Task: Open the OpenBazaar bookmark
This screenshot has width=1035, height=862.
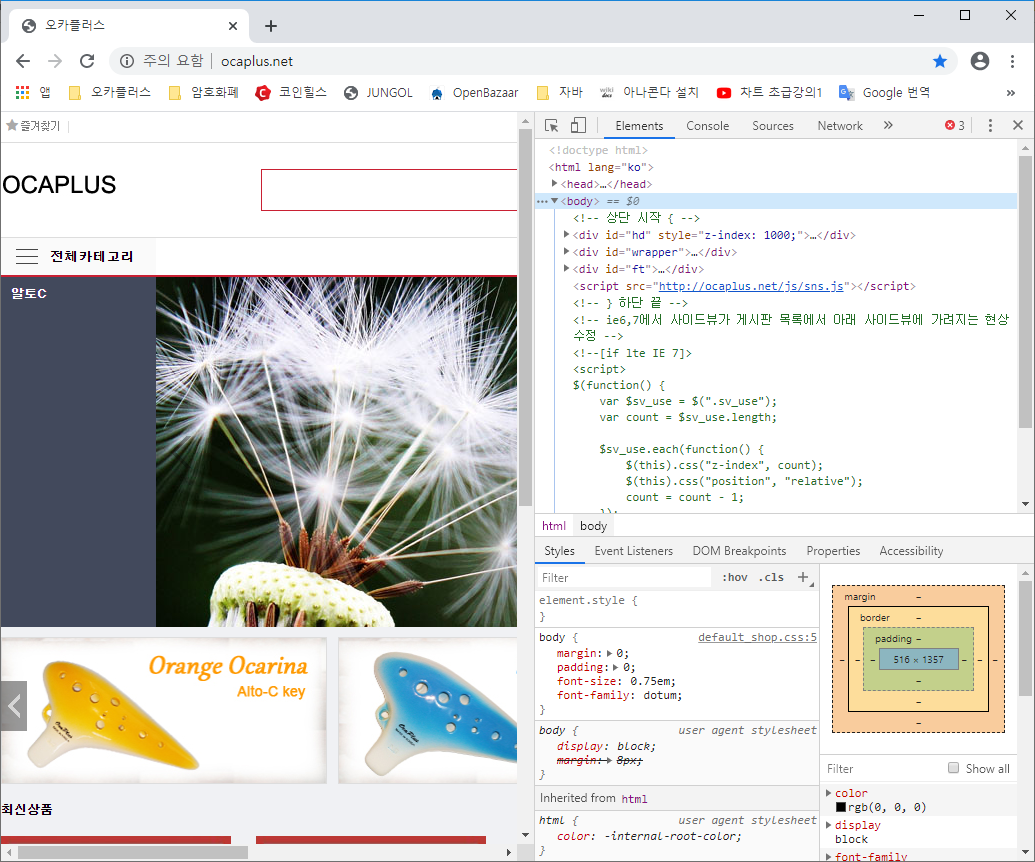Action: (x=474, y=92)
